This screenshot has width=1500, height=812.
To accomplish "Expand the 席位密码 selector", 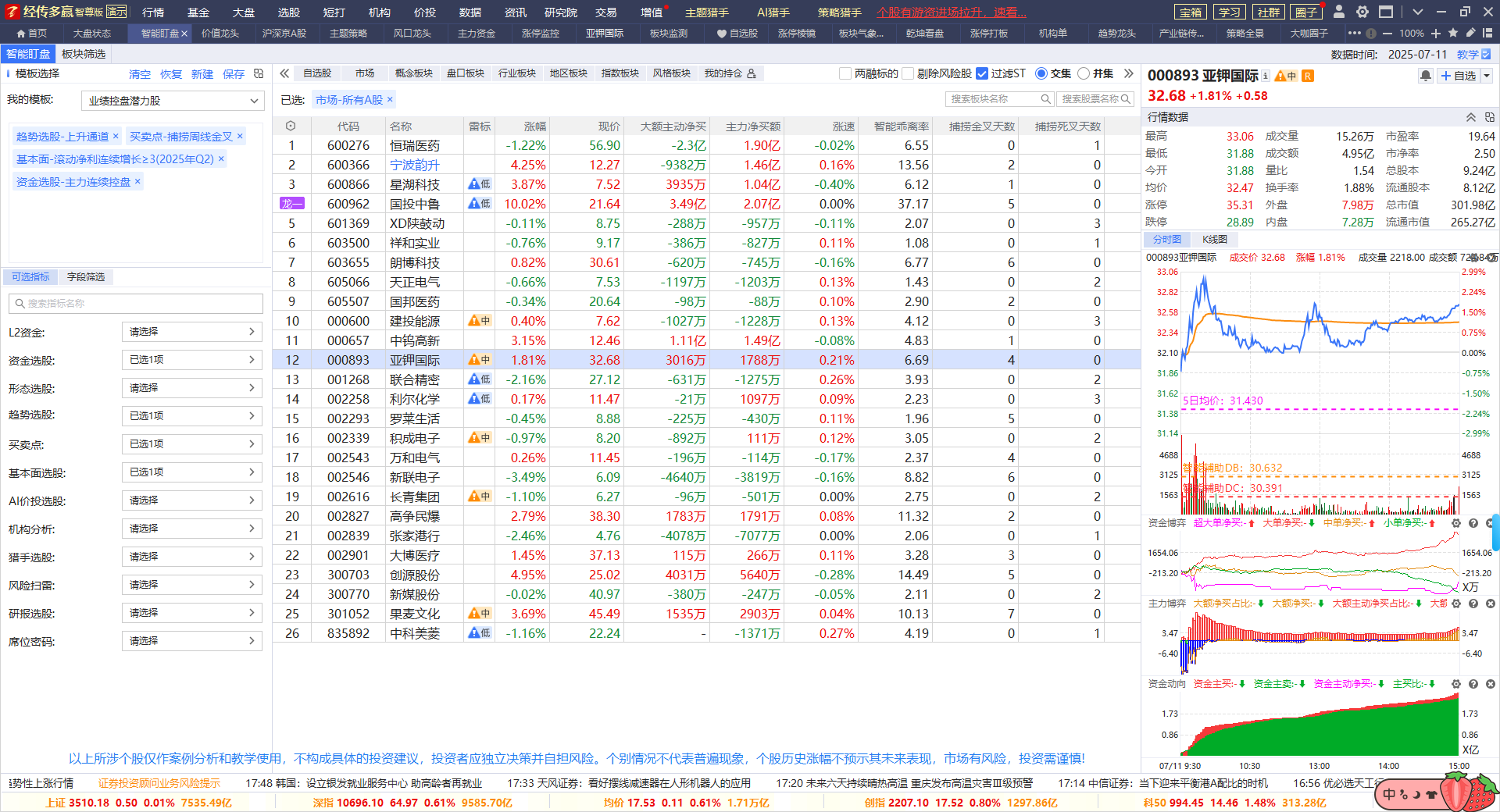I will (x=192, y=641).
